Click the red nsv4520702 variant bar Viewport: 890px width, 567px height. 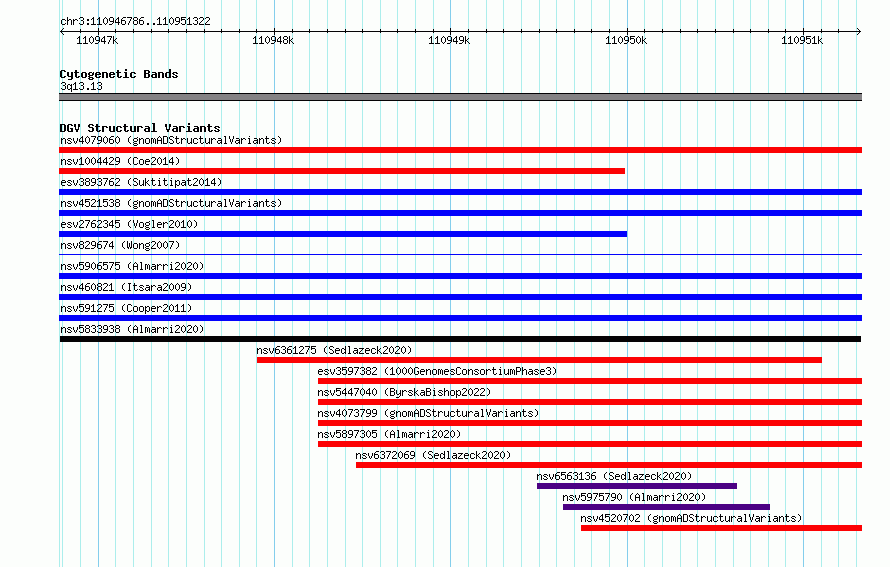tap(721, 528)
